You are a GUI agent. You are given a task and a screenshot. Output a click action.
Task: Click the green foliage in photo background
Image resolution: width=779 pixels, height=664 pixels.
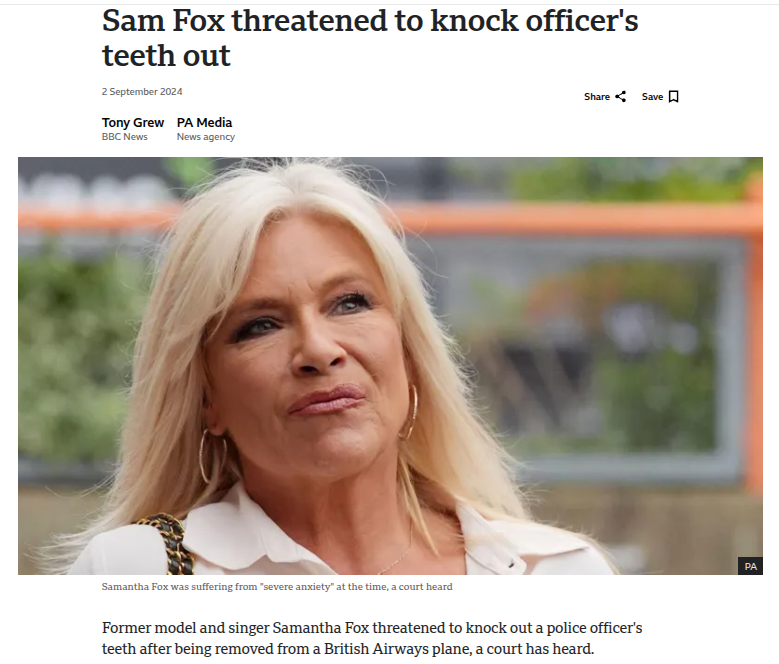(x=75, y=348)
